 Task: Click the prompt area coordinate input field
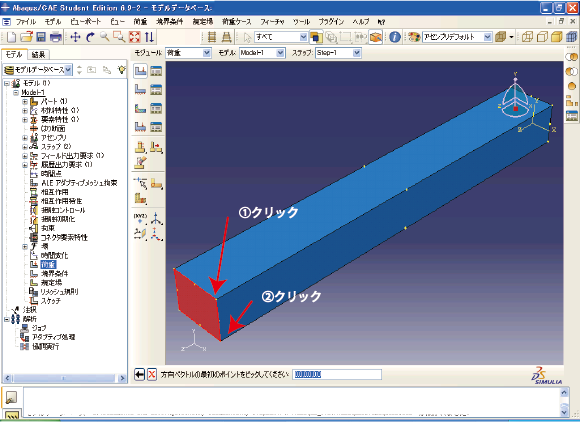[337, 375]
